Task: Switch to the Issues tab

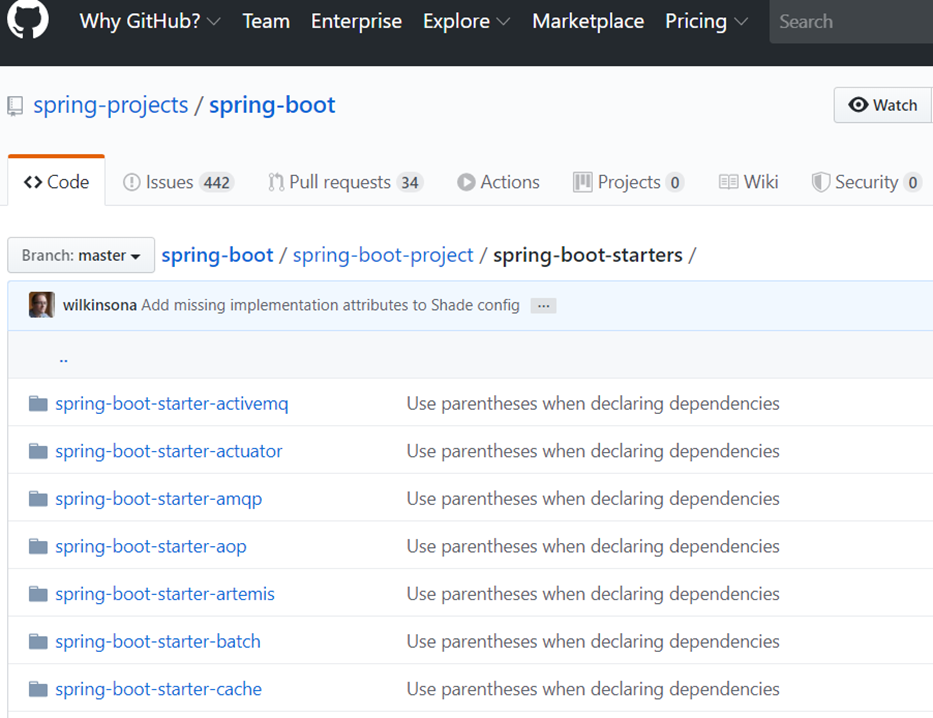Action: coord(178,182)
